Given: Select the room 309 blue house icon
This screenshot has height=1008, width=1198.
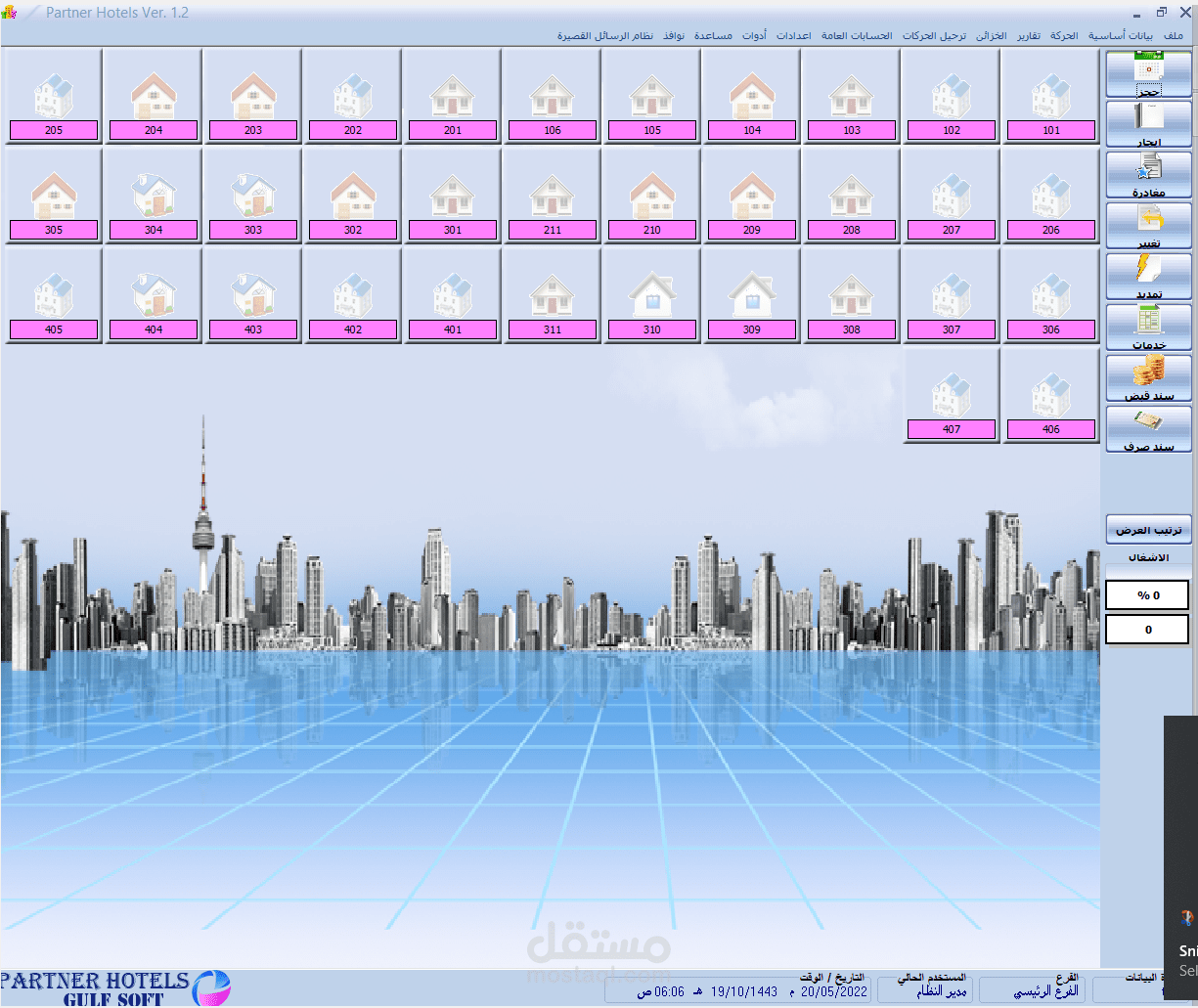Looking at the screenshot, I should point(752,295).
